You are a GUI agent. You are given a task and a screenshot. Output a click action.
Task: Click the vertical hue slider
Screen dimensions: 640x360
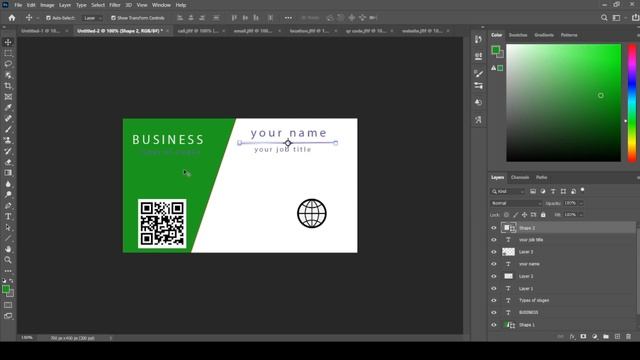[632, 102]
